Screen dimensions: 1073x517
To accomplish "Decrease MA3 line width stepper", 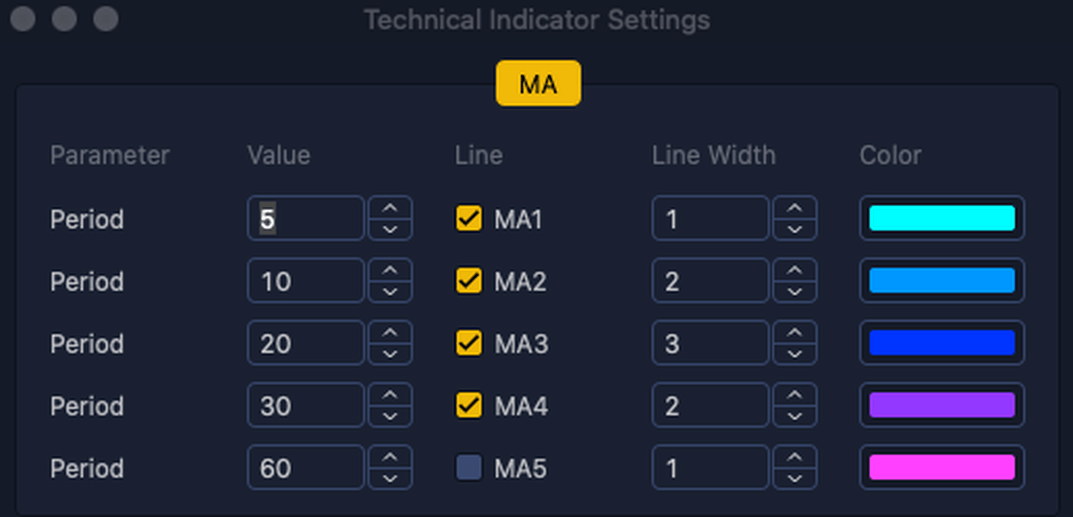I will coord(794,354).
